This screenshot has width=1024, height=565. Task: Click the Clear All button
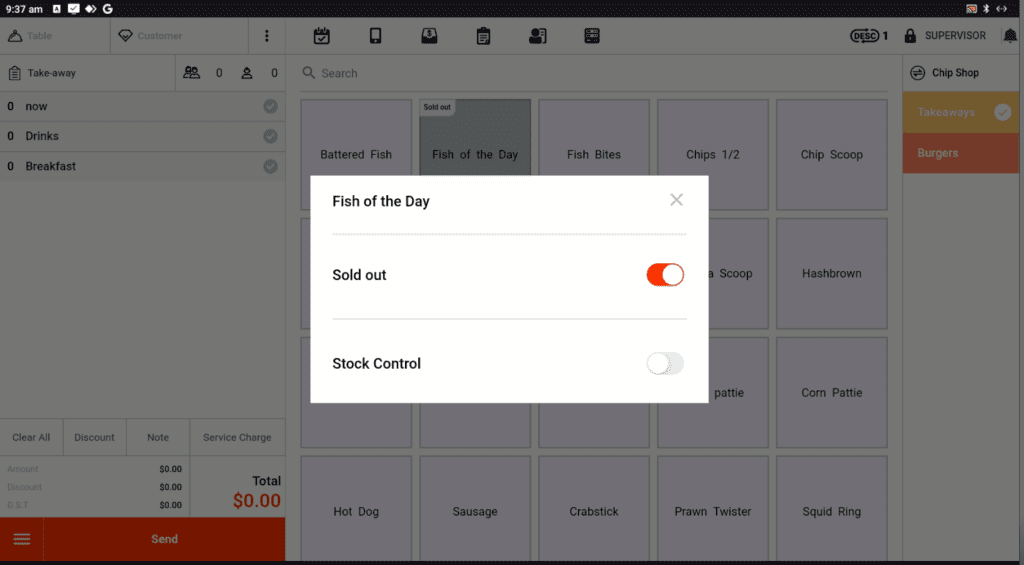click(31, 437)
